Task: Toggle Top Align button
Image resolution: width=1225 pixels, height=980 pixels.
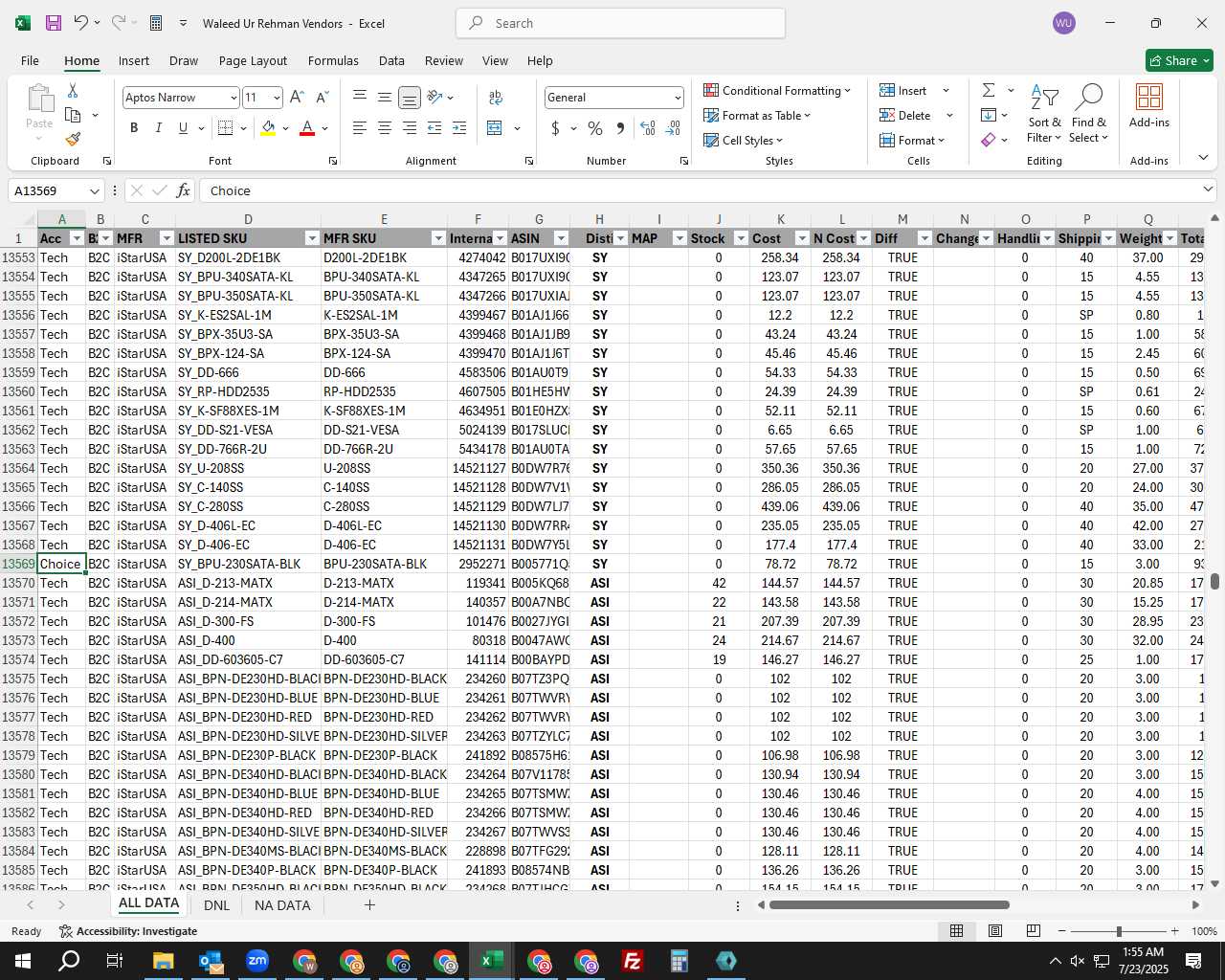Action: (359, 97)
